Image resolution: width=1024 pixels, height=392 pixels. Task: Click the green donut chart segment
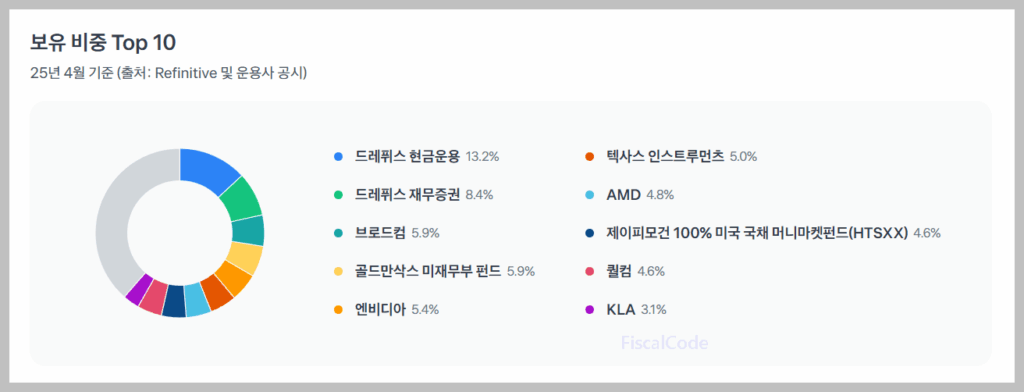[242, 200]
